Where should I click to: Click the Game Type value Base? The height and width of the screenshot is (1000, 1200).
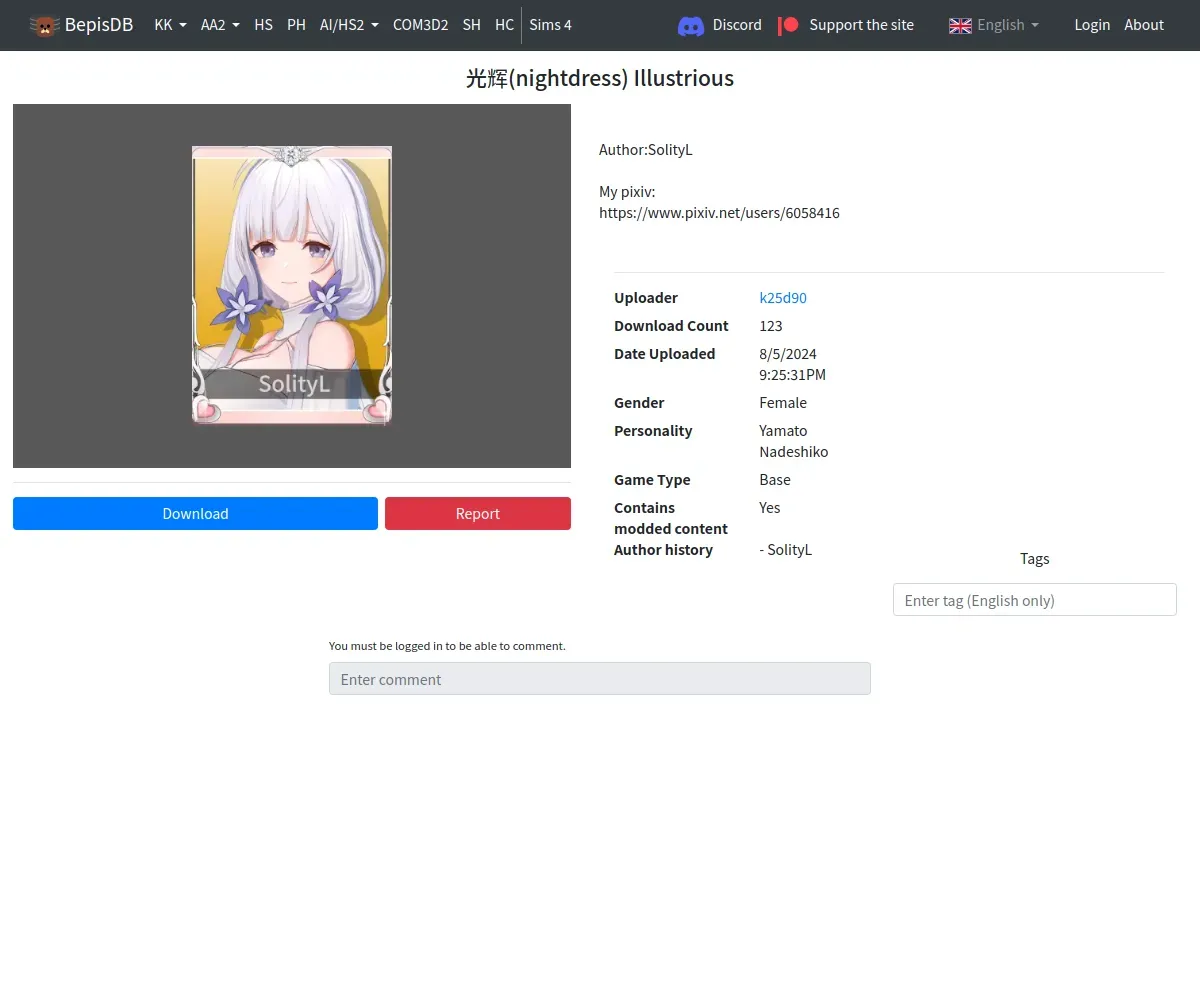pyautogui.click(x=775, y=480)
